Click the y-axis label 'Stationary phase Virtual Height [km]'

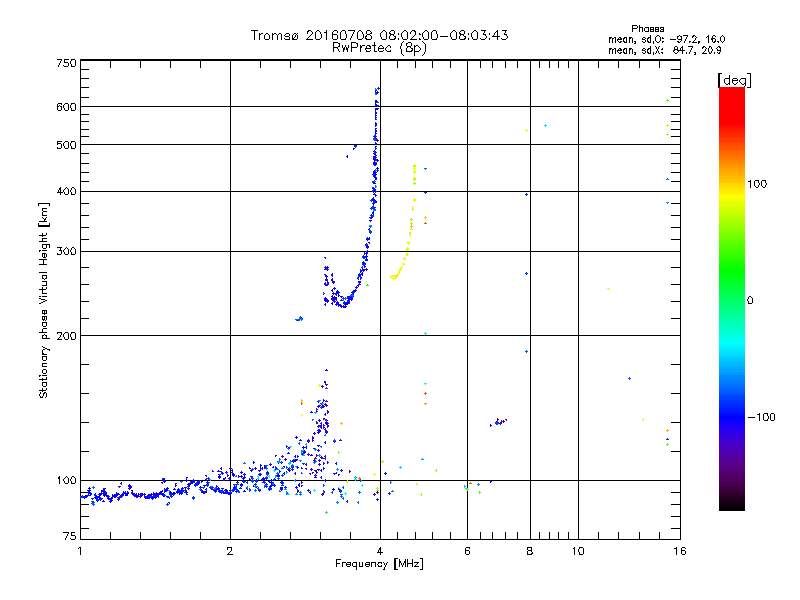click(44, 301)
